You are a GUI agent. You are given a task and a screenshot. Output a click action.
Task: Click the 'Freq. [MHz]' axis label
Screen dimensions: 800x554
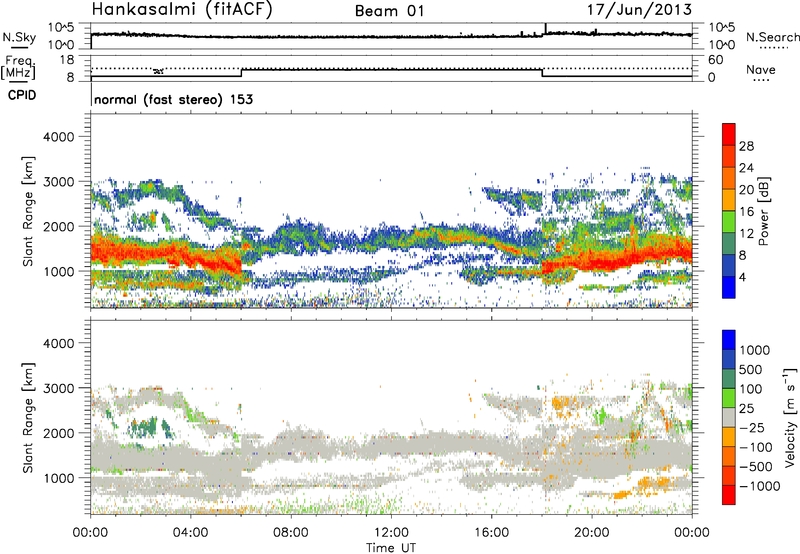pyautogui.click(x=18, y=67)
